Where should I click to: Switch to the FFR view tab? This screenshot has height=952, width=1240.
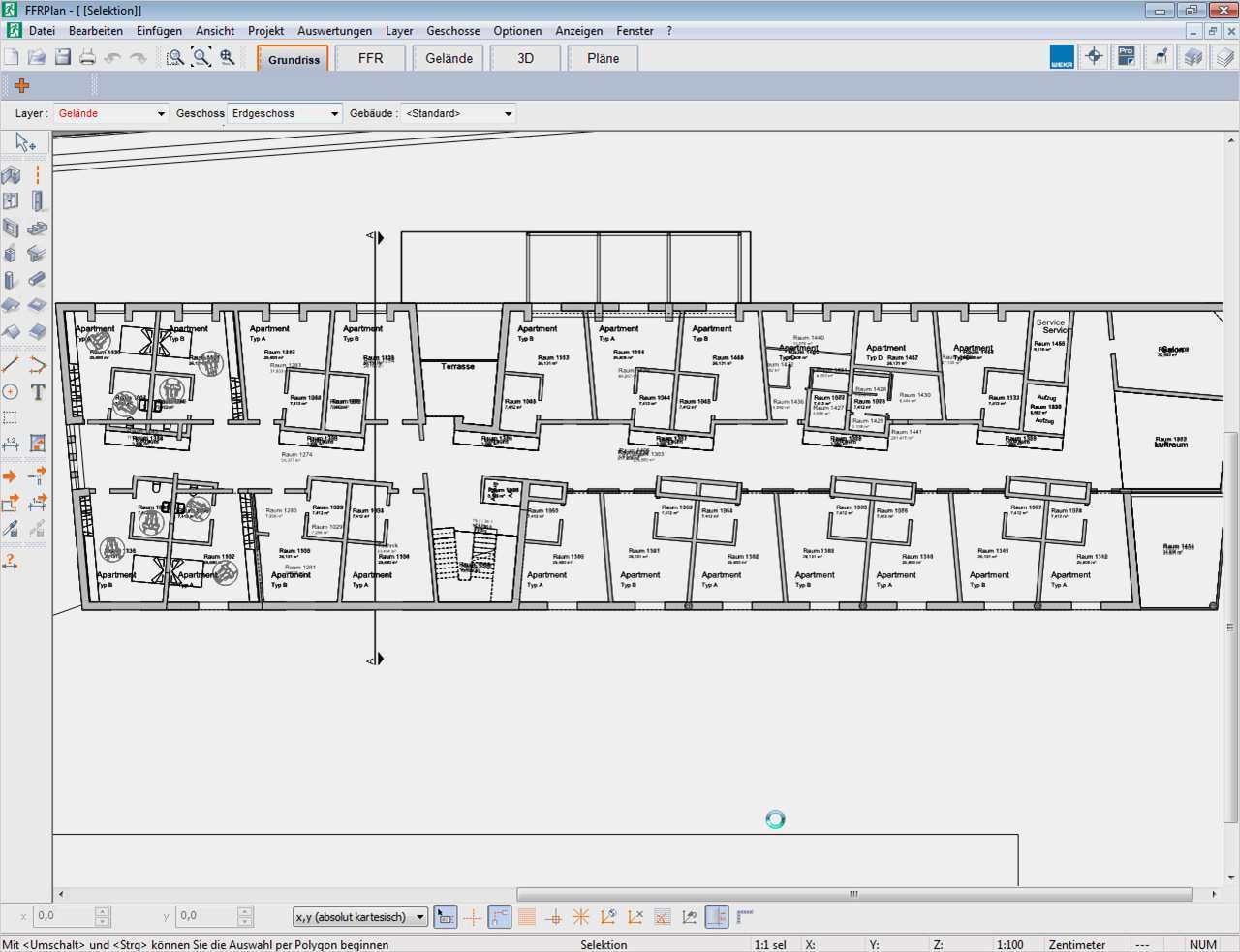click(x=371, y=58)
